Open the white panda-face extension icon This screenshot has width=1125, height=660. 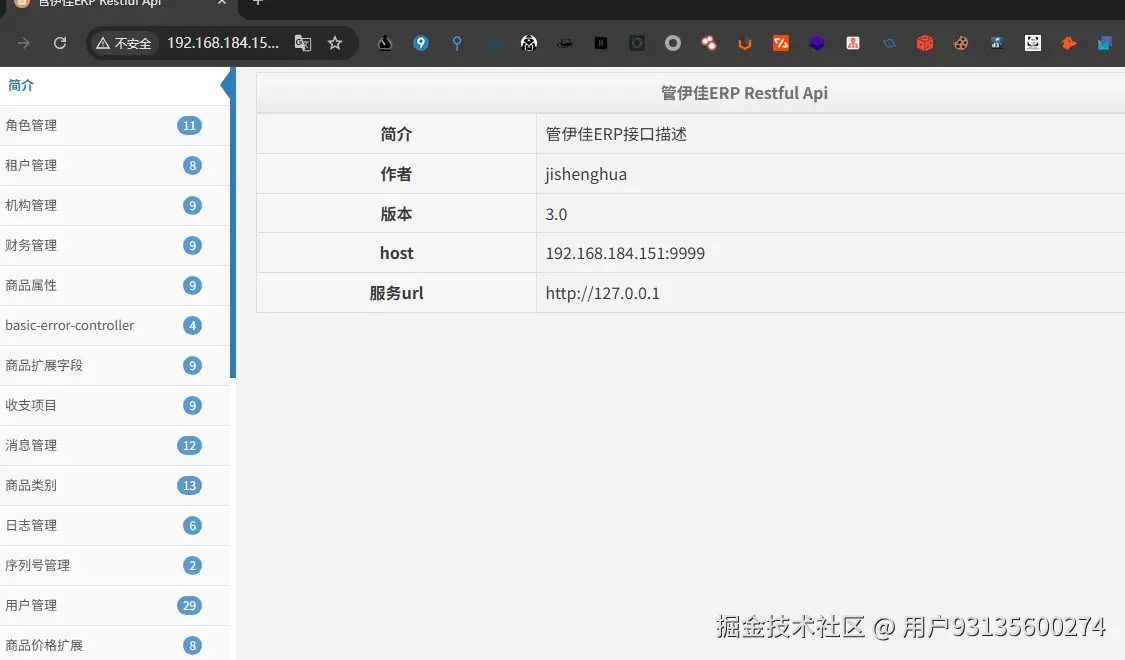tap(1033, 43)
